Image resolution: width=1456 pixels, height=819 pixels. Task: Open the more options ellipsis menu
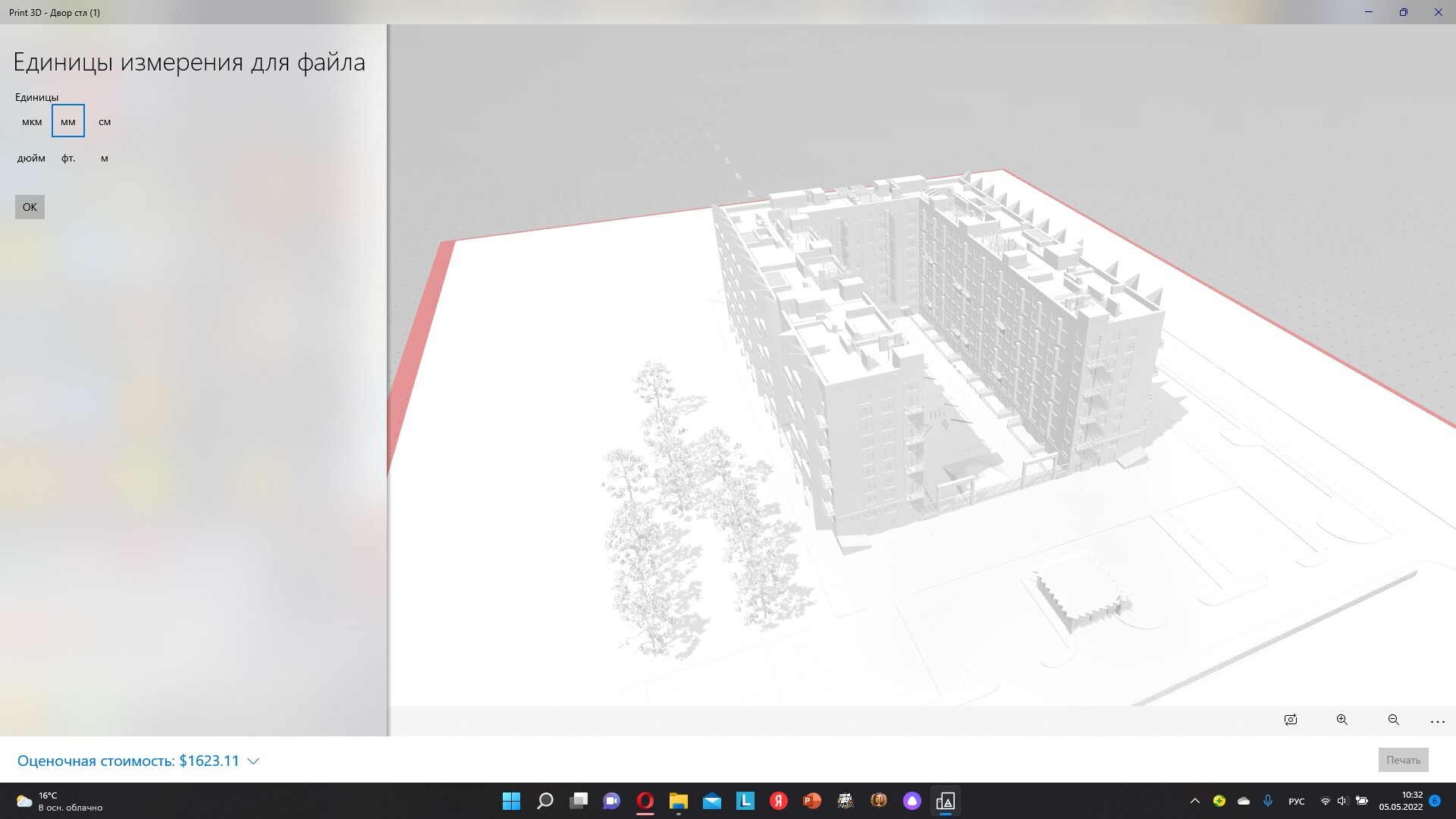click(1437, 721)
